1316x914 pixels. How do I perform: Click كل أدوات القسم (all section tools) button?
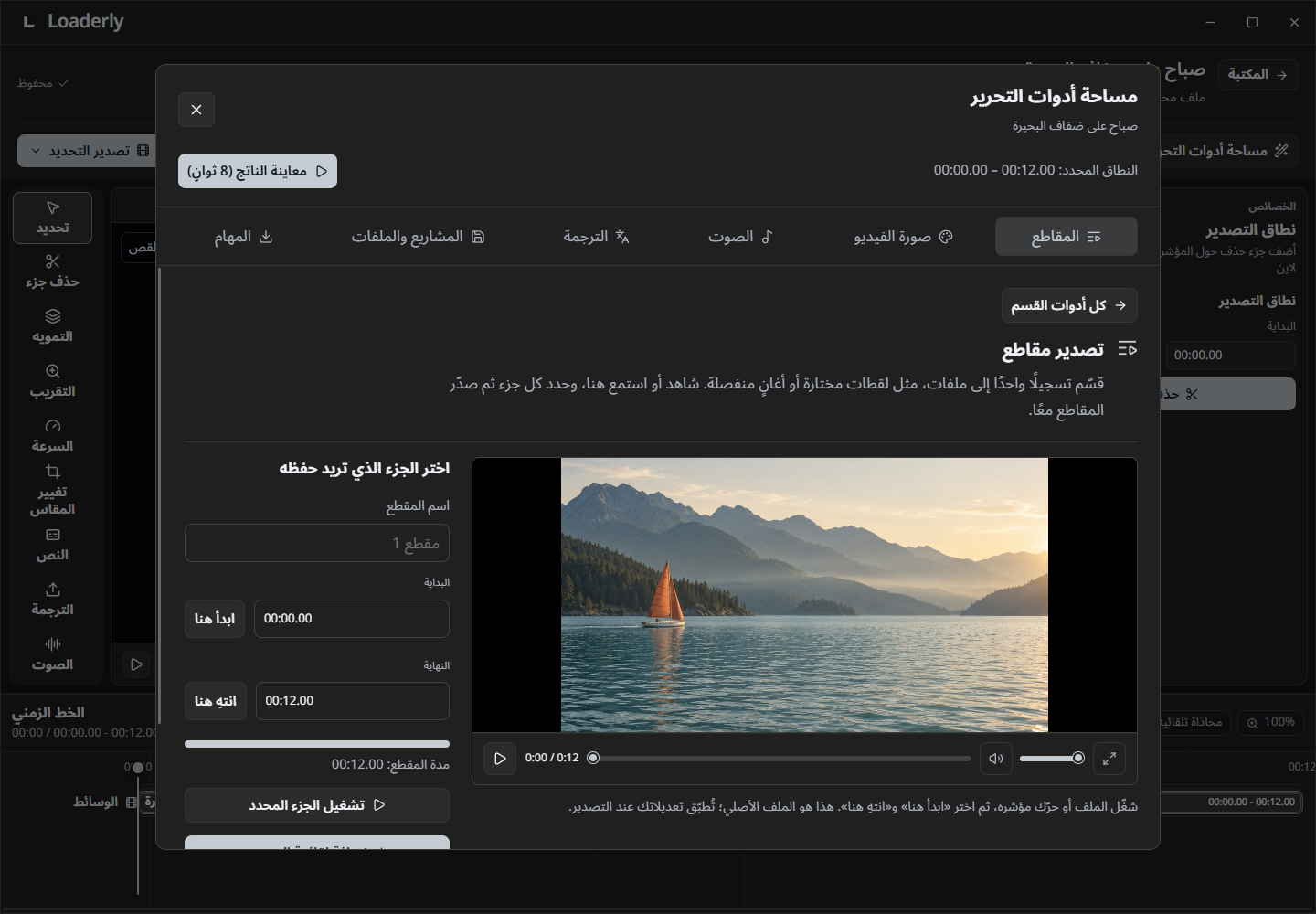coord(1069,305)
